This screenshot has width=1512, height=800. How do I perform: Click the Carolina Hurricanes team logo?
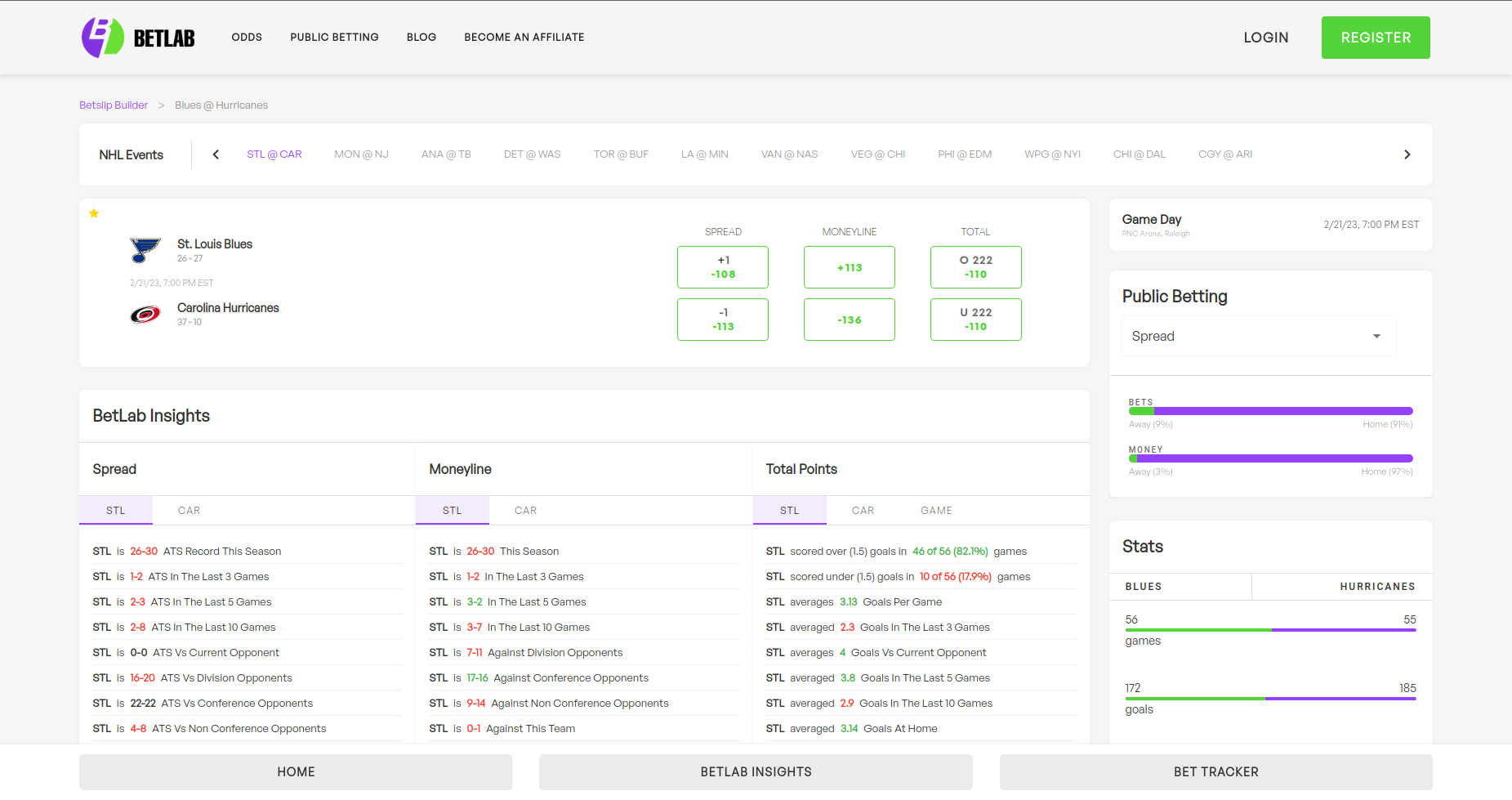145,314
